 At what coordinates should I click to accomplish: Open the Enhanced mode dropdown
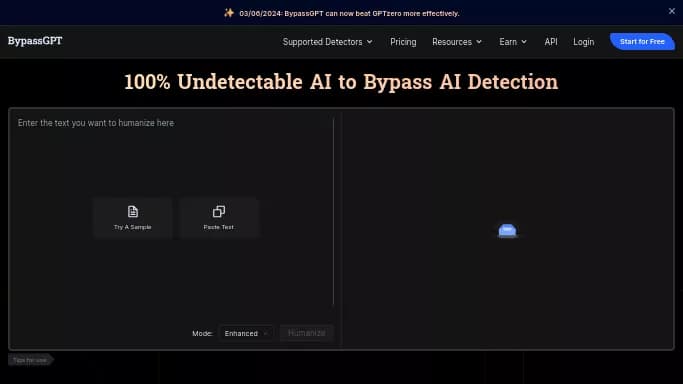(246, 333)
